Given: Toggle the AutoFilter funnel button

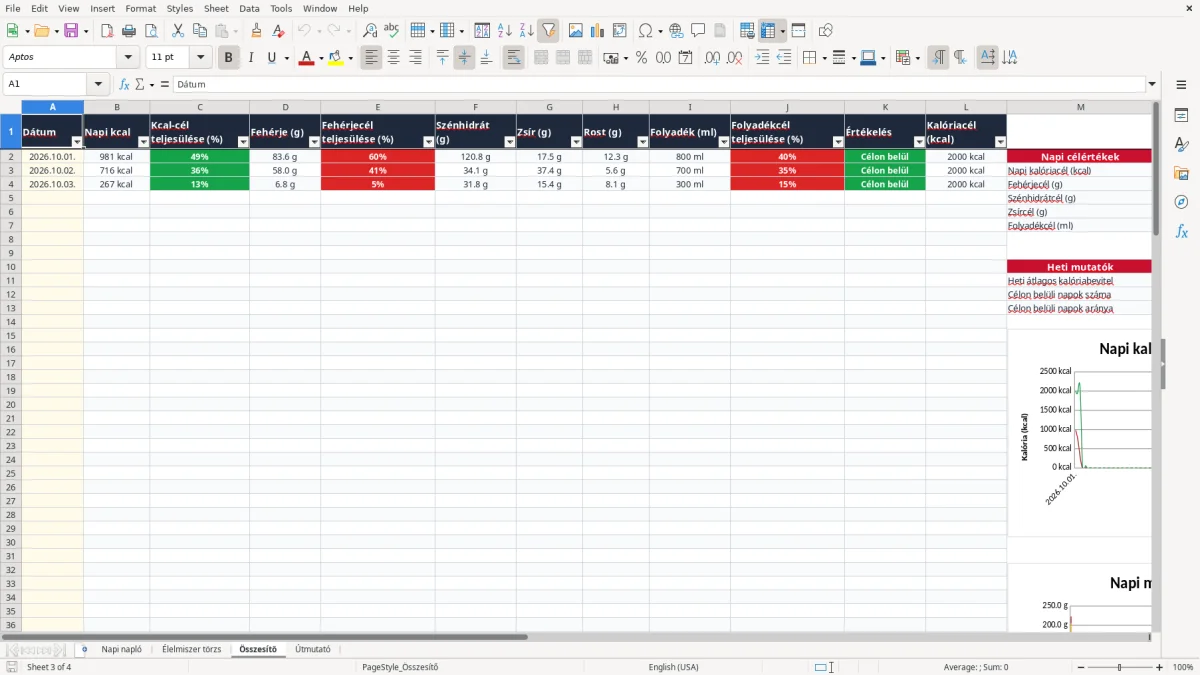Looking at the screenshot, I should [548, 31].
